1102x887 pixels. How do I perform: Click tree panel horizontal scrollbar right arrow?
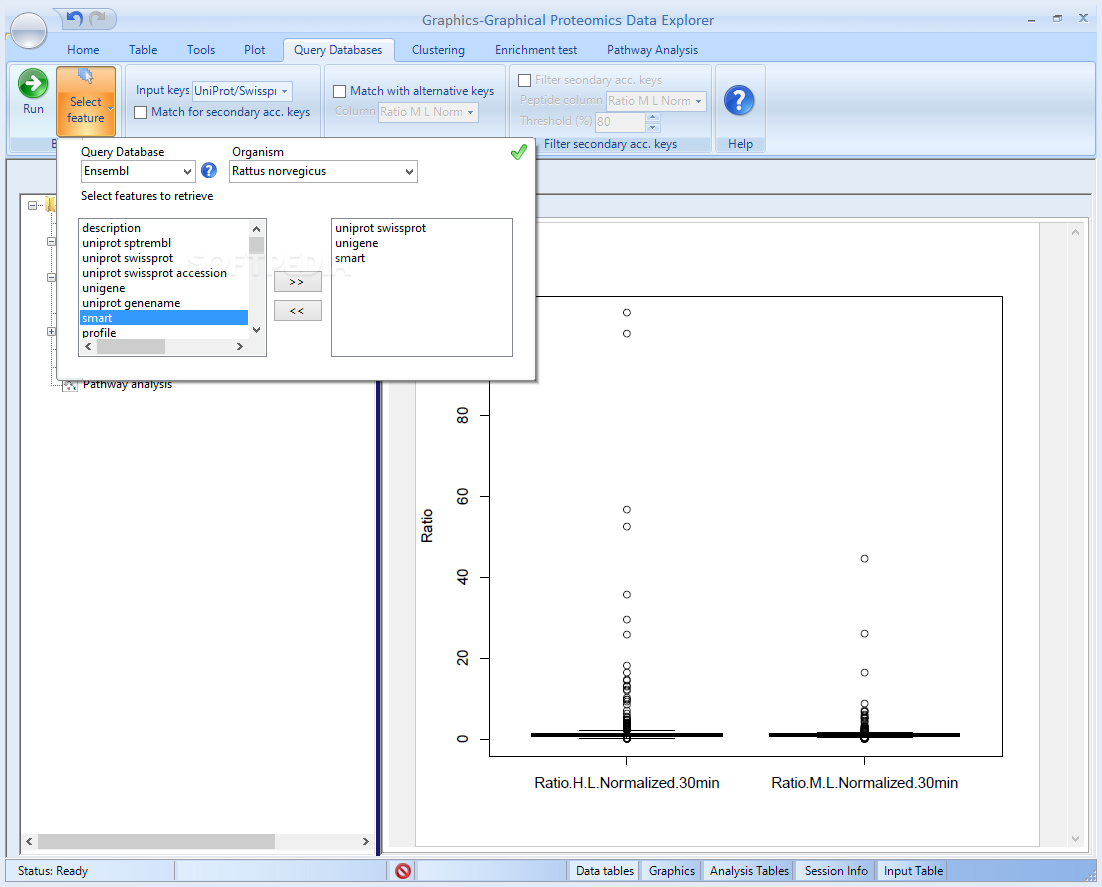click(x=365, y=841)
